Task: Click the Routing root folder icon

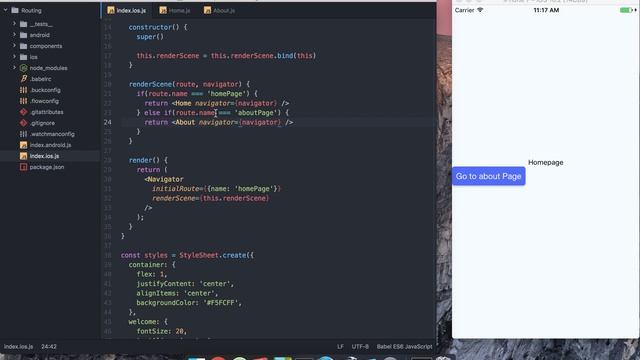Action: click(15, 10)
